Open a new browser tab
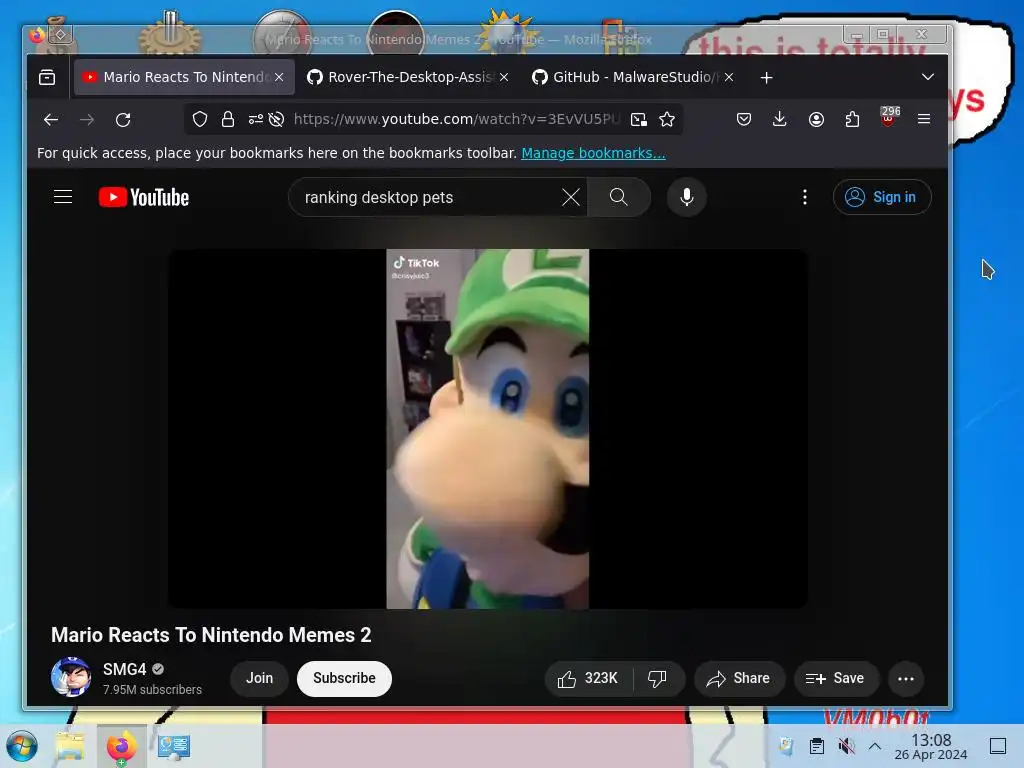1024x768 pixels. 767,78
